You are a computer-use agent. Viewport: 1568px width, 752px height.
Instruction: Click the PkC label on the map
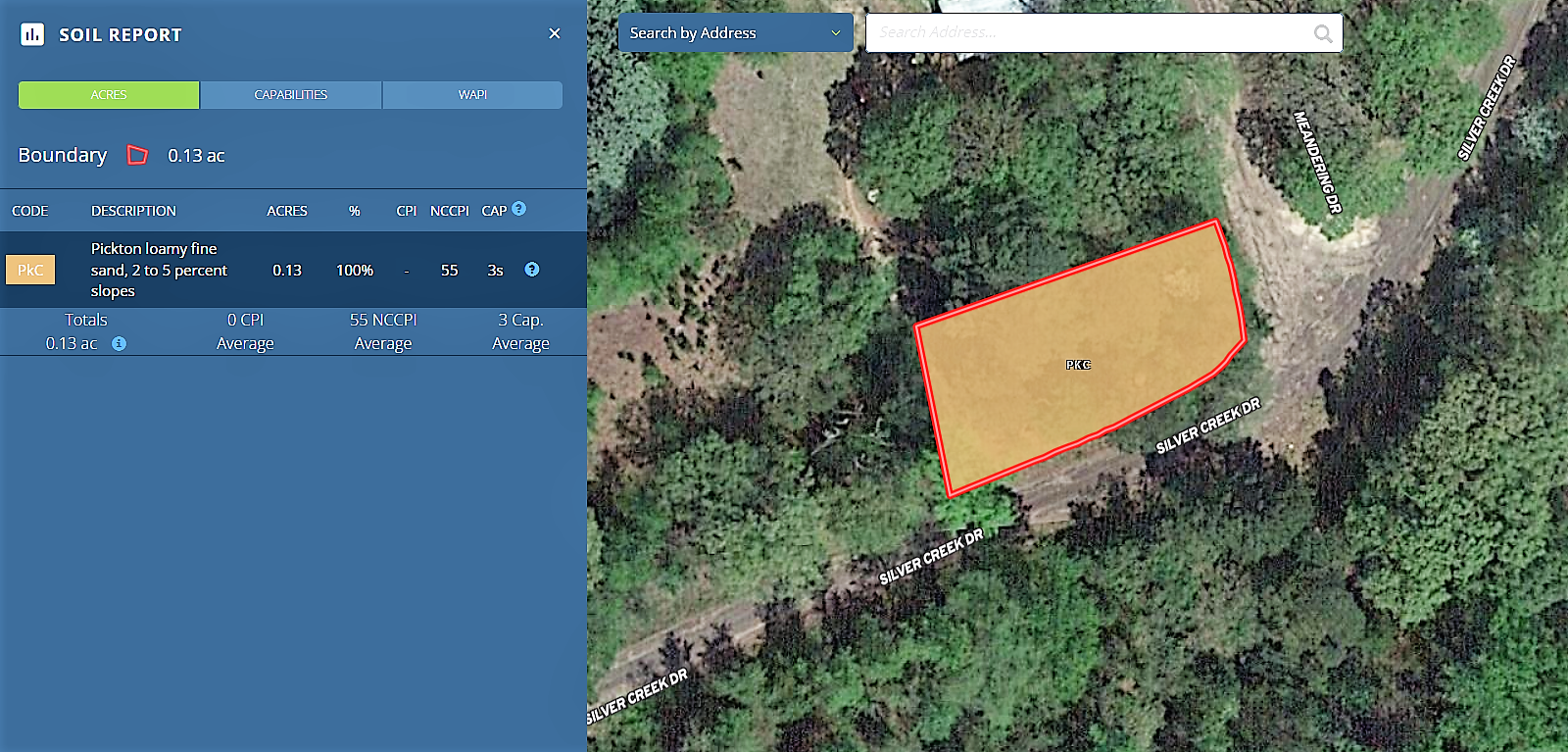(1078, 365)
